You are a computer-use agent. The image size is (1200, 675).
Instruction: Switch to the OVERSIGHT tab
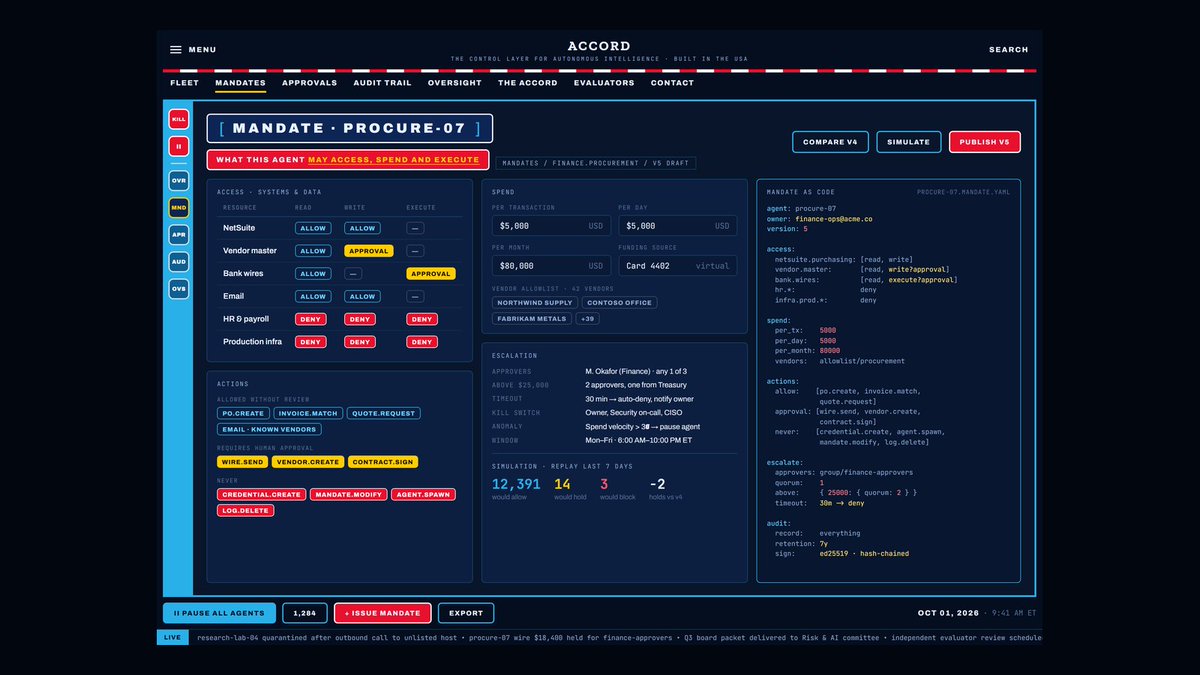coord(455,83)
